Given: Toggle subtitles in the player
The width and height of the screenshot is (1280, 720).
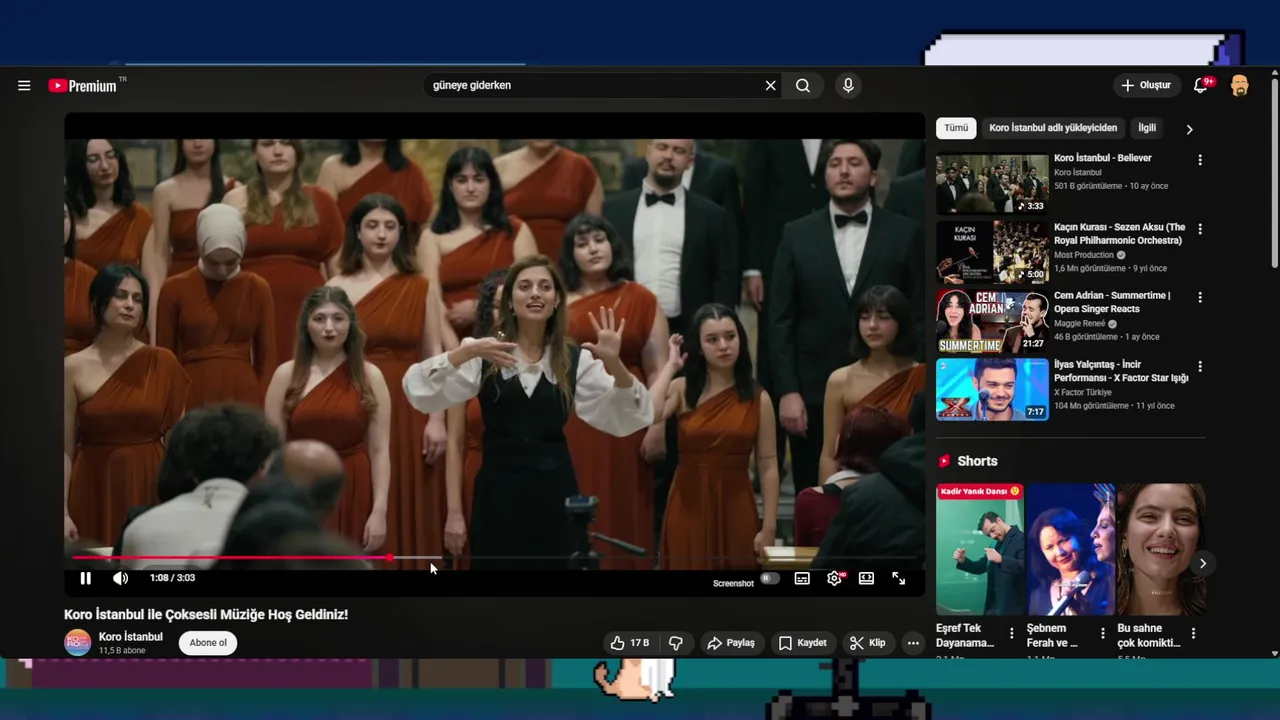Looking at the screenshot, I should (x=802, y=578).
